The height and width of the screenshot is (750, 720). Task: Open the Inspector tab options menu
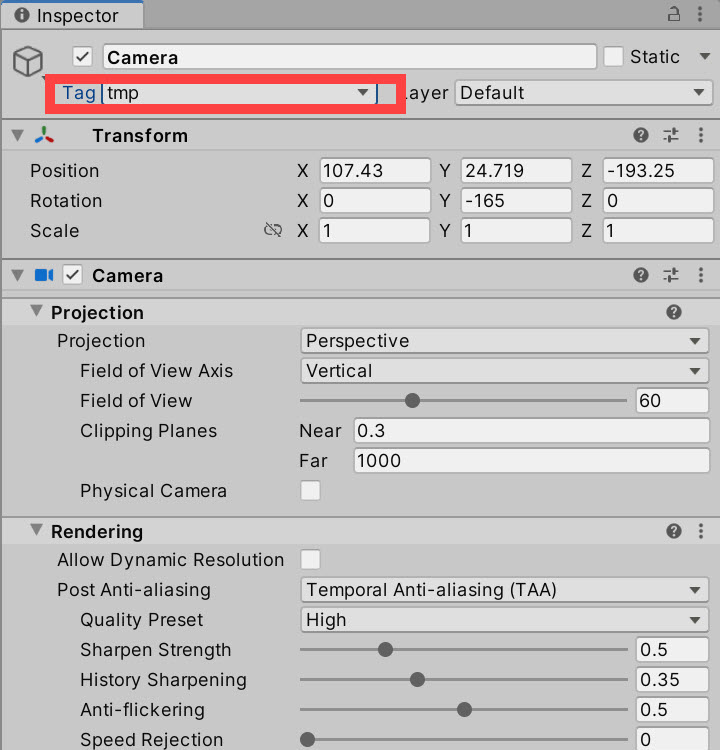point(700,14)
